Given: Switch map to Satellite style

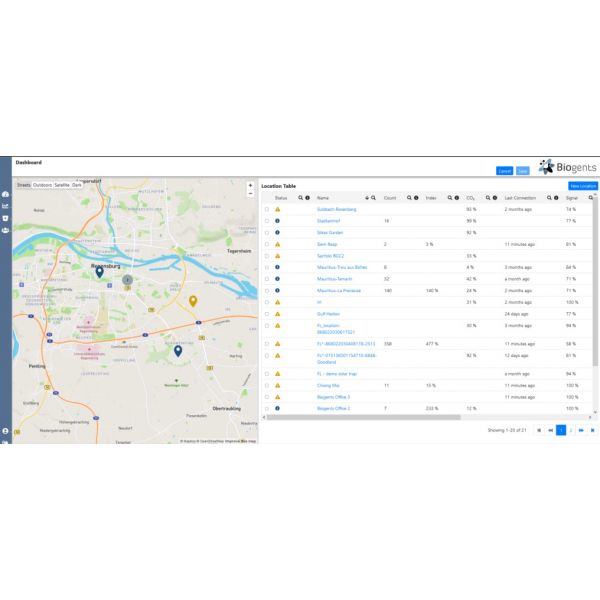Looking at the screenshot, I should point(61,185).
